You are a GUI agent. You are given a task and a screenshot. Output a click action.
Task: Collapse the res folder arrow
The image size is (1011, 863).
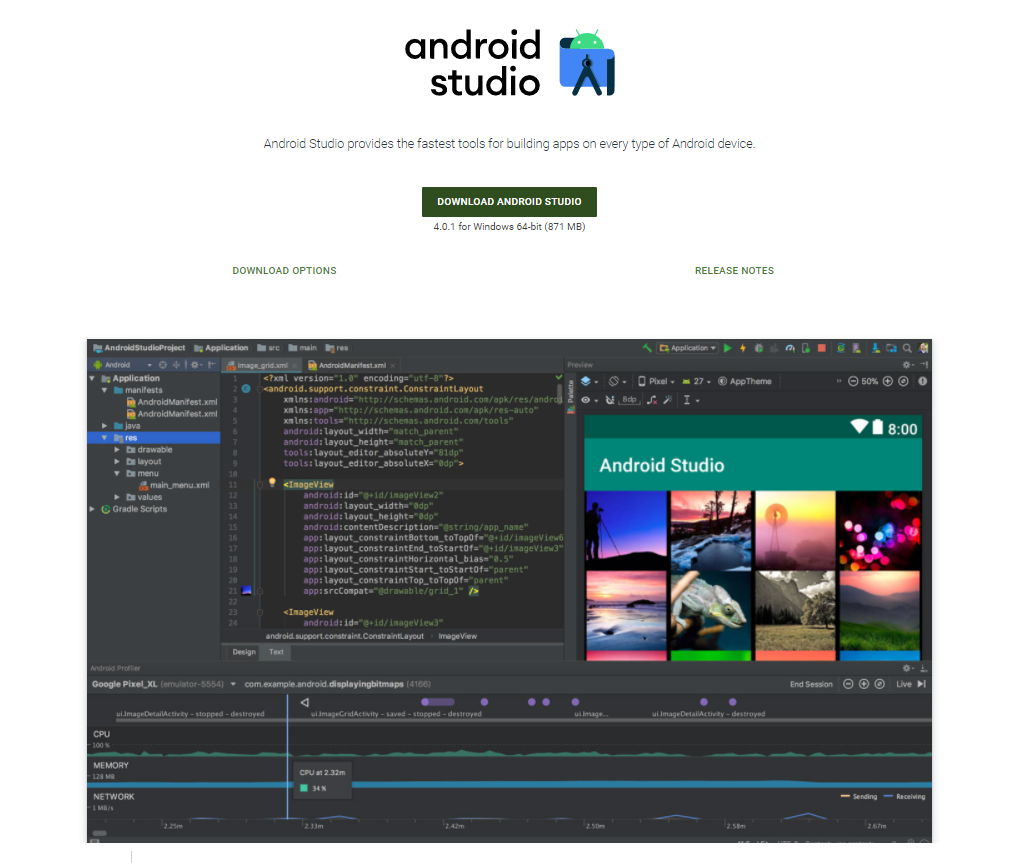(104, 438)
